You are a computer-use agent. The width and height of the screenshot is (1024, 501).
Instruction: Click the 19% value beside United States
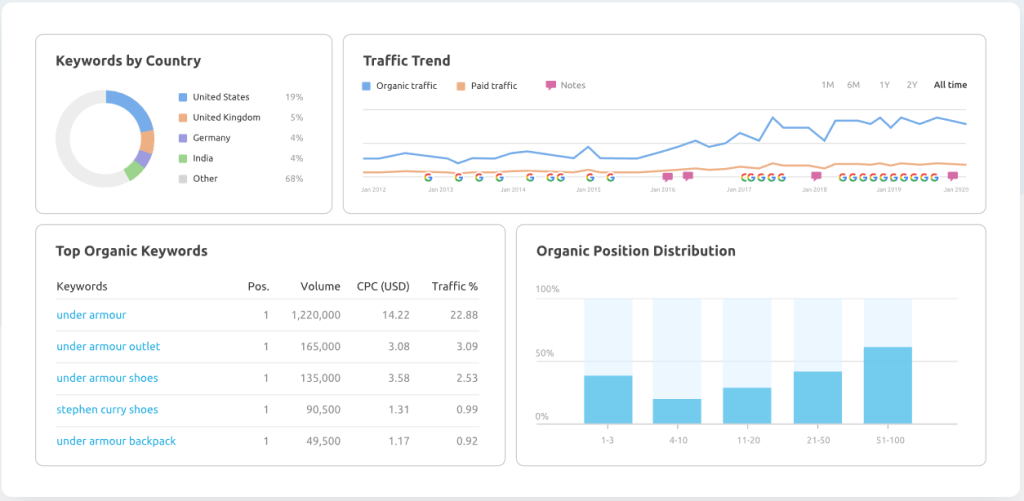coord(294,97)
